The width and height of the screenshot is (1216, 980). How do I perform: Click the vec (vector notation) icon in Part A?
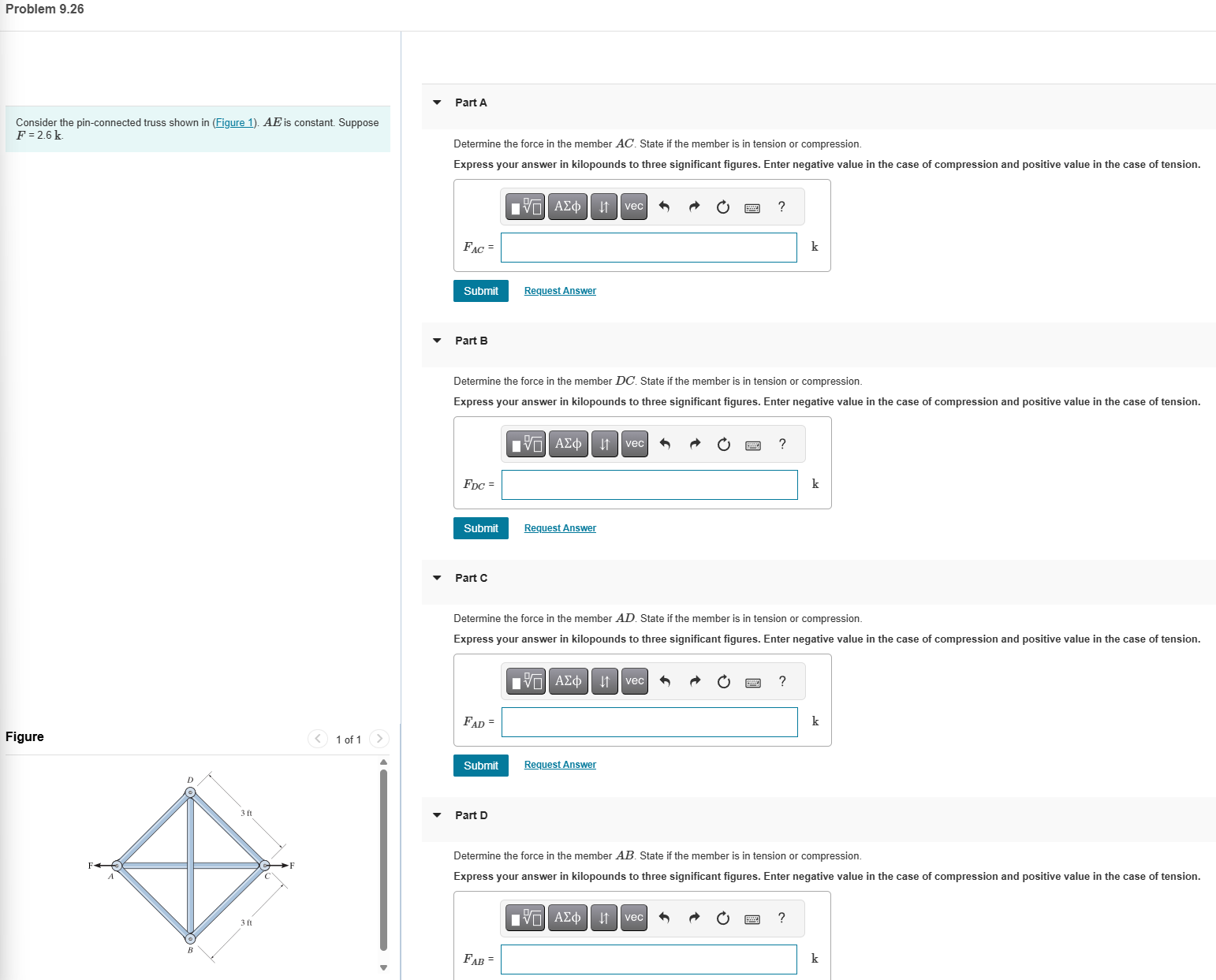[633, 206]
